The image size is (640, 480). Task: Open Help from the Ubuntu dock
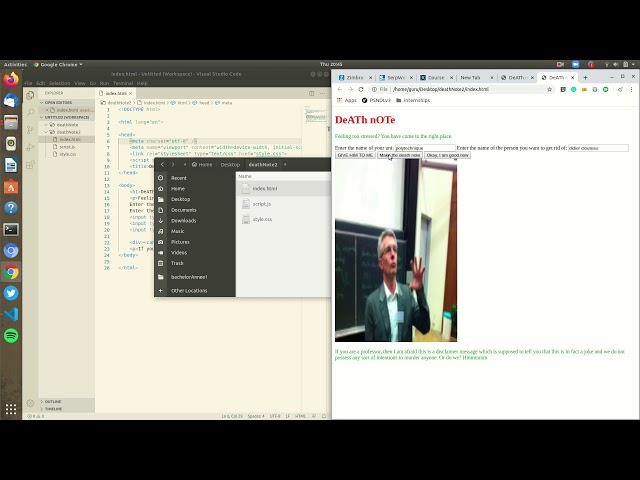[x=11, y=208]
